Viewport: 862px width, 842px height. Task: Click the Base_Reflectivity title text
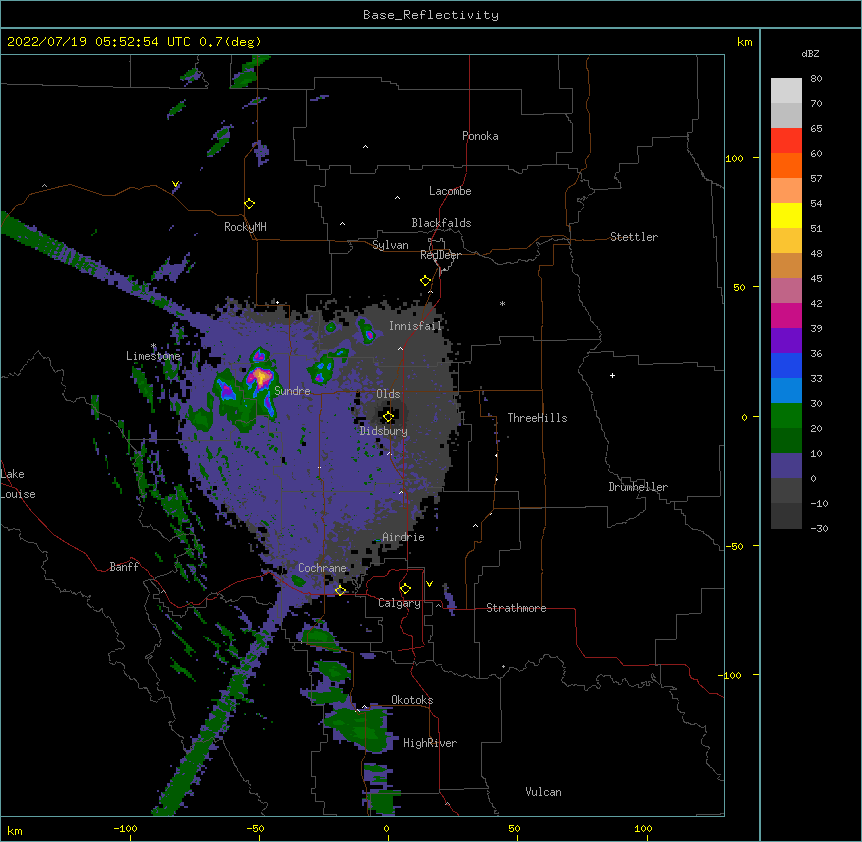(x=431, y=15)
